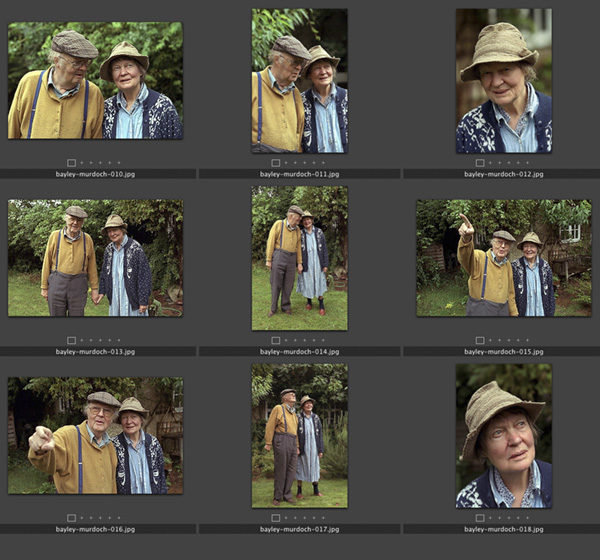Toggle the checkbox under bayley-murdoch-014.jpg

(276, 340)
